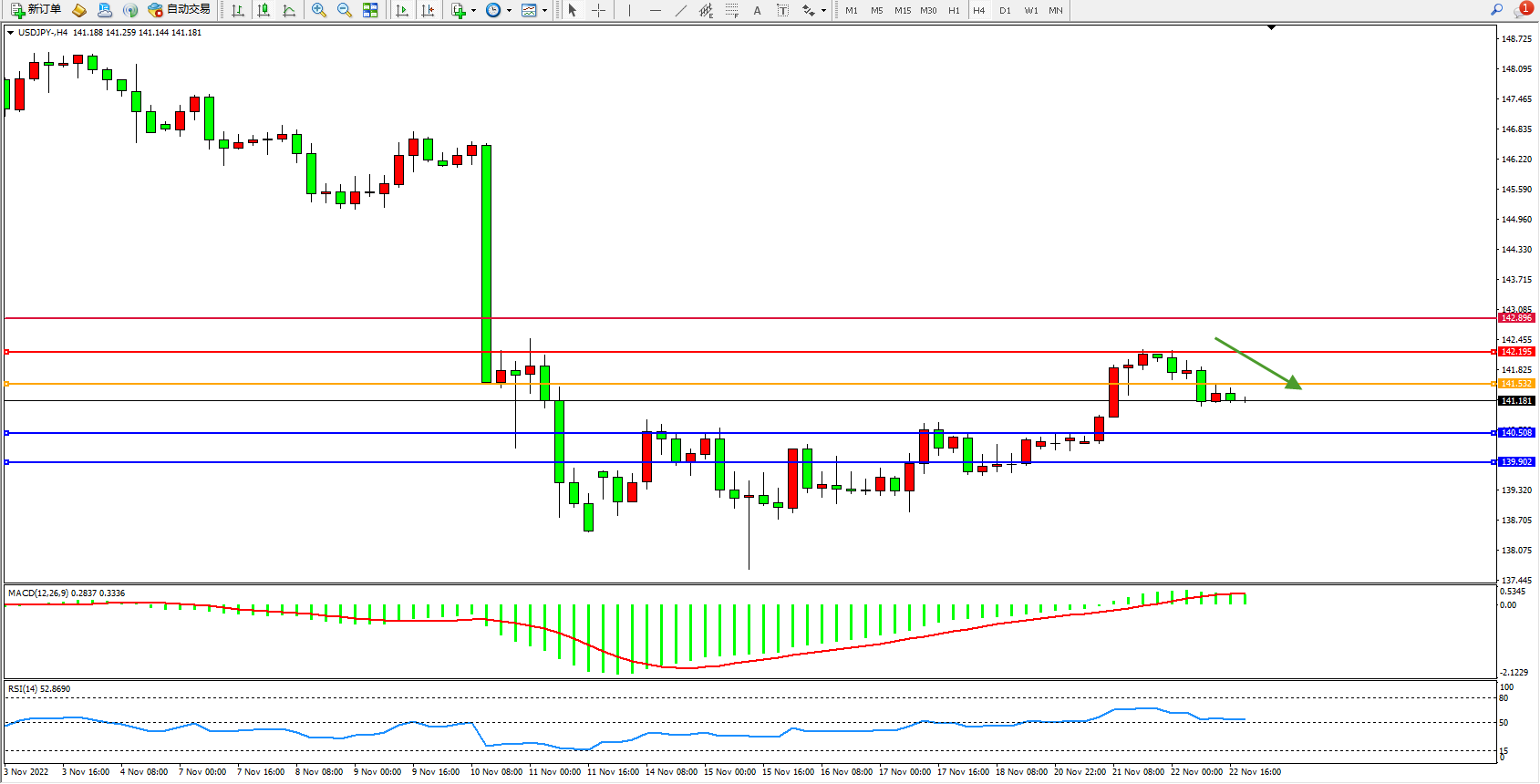The width and height of the screenshot is (1540, 784).
Task: Open the periodicity clock dropdown arrow
Action: tap(509, 11)
